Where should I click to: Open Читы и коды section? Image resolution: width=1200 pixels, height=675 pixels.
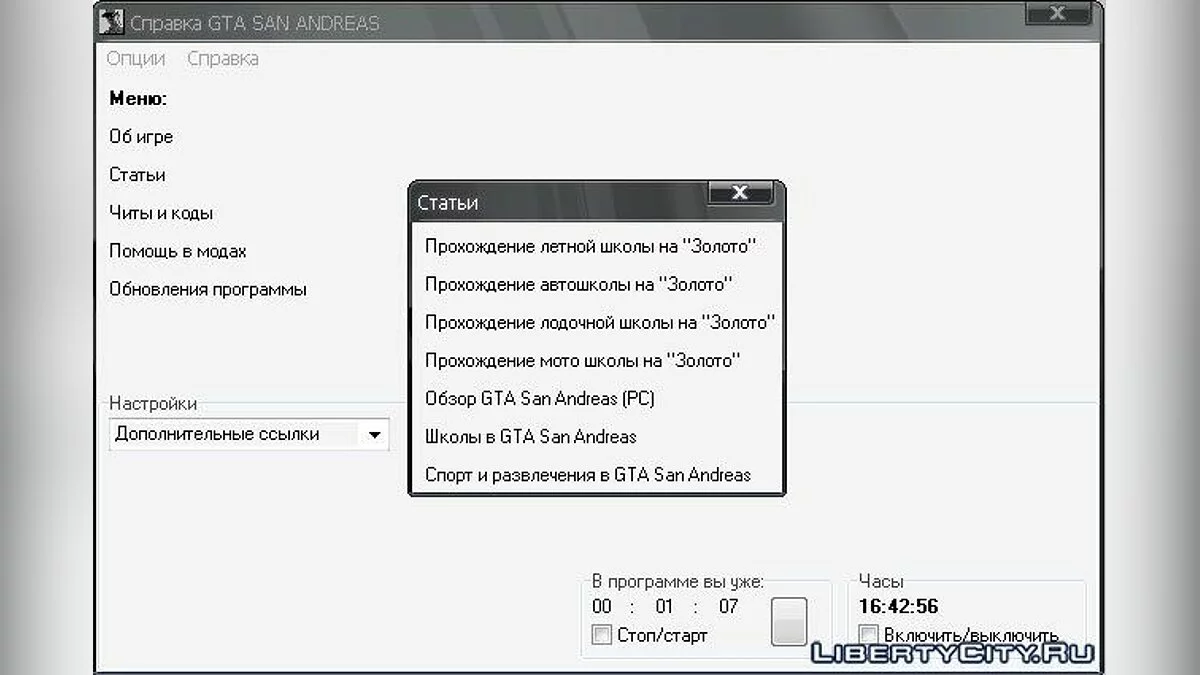(161, 213)
